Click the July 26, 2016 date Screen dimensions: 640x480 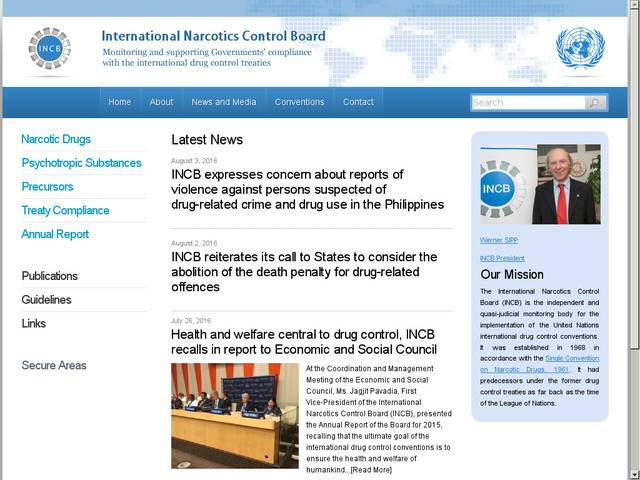pyautogui.click(x=191, y=321)
